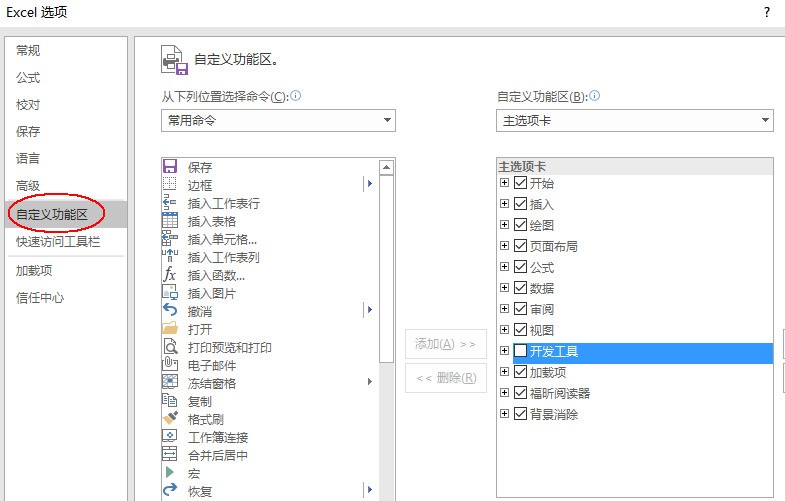The image size is (785, 501).
Task: Open the 常规 options category
Action: [x=28, y=51]
